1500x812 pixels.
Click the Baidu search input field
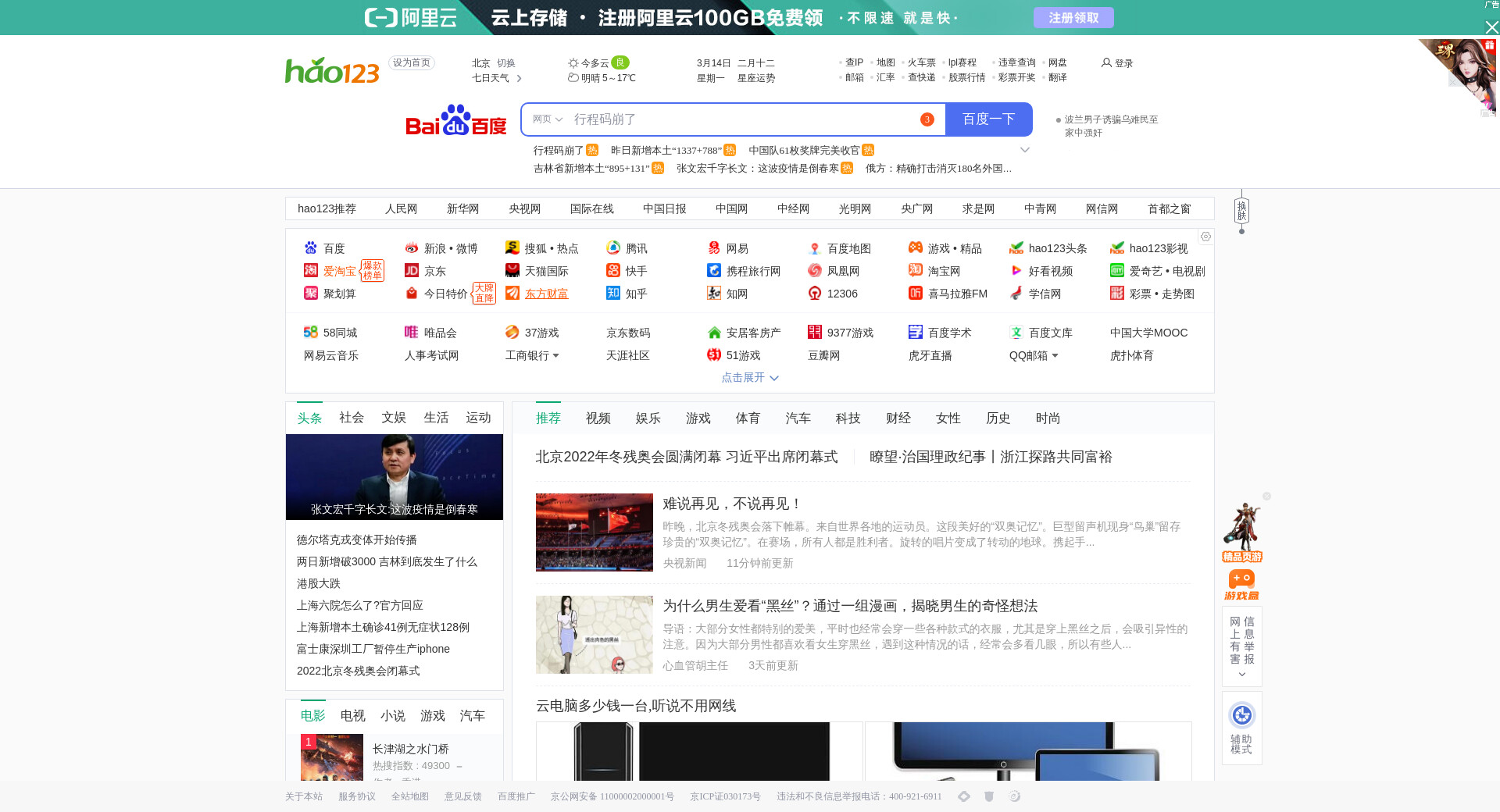(742, 119)
